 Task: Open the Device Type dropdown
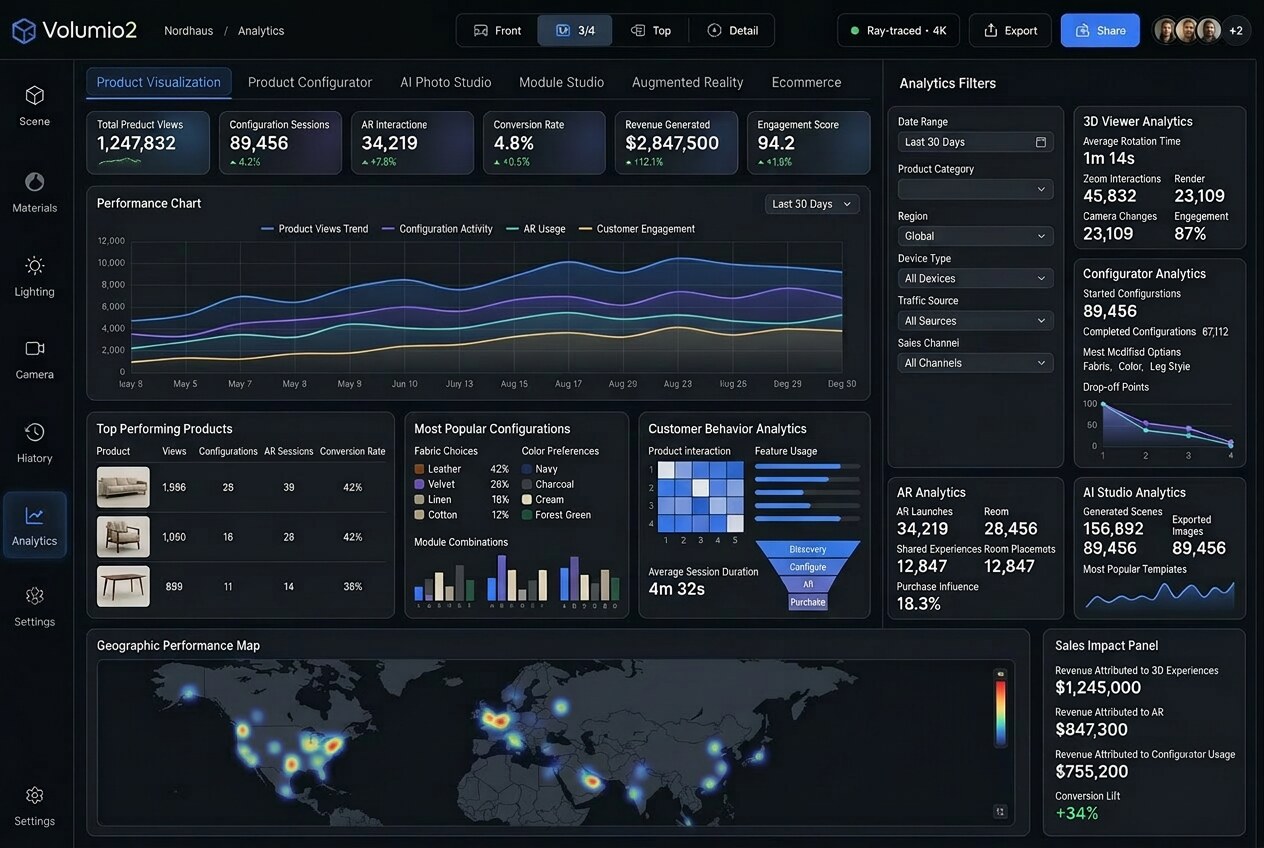pos(975,278)
